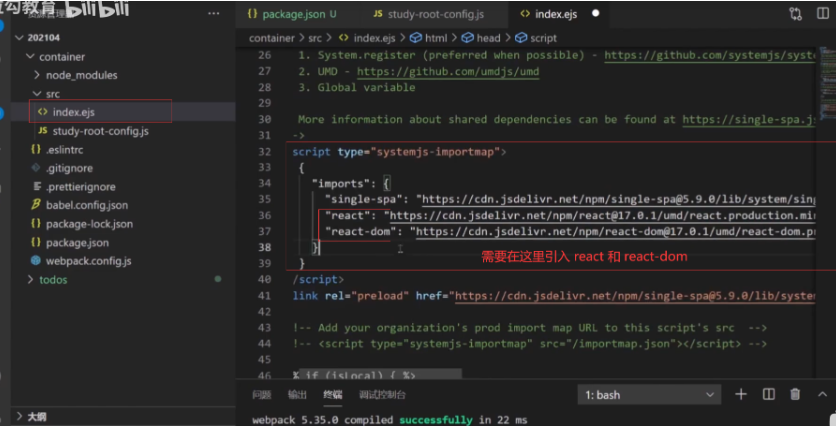Expand the node_modules folder
Screen dimensions: 836x428
(81, 75)
